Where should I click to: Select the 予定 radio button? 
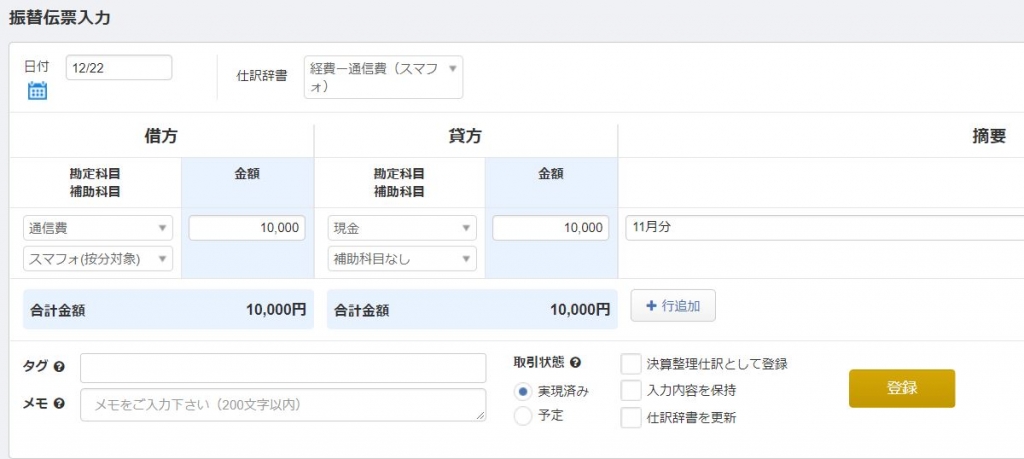pyautogui.click(x=522, y=416)
